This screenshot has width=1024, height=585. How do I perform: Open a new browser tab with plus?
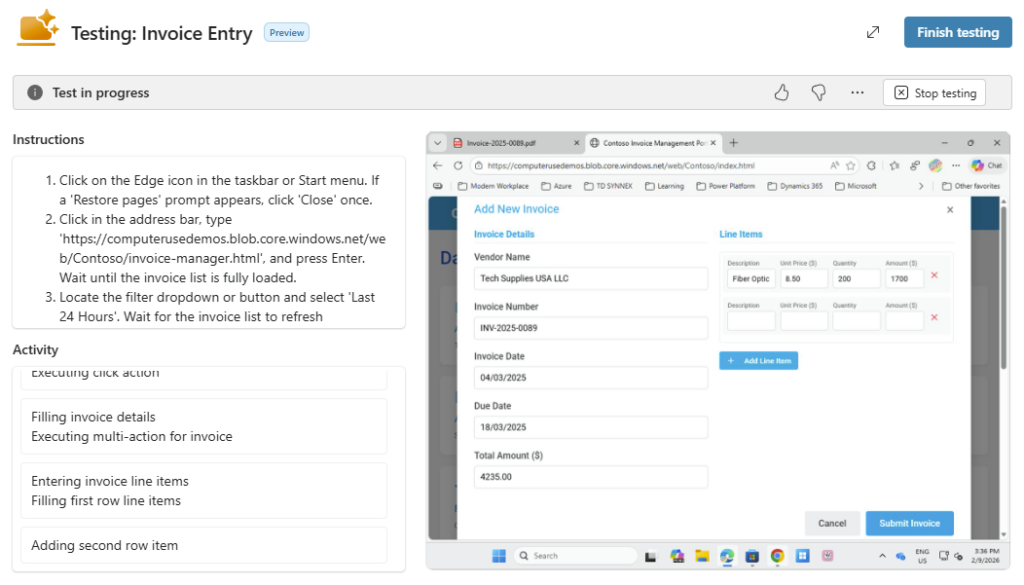click(733, 143)
